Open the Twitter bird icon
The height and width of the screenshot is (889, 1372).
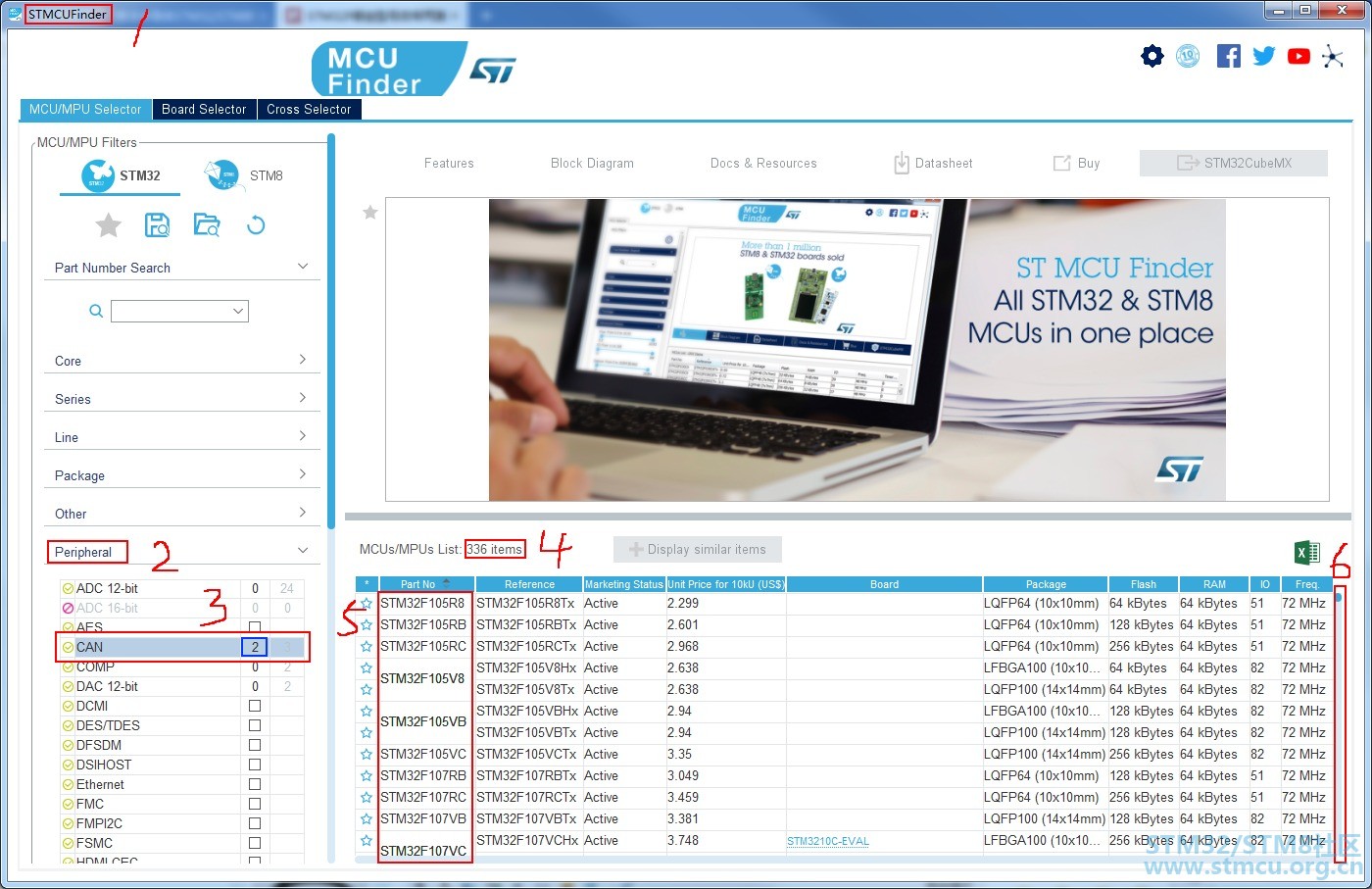[x=1264, y=56]
